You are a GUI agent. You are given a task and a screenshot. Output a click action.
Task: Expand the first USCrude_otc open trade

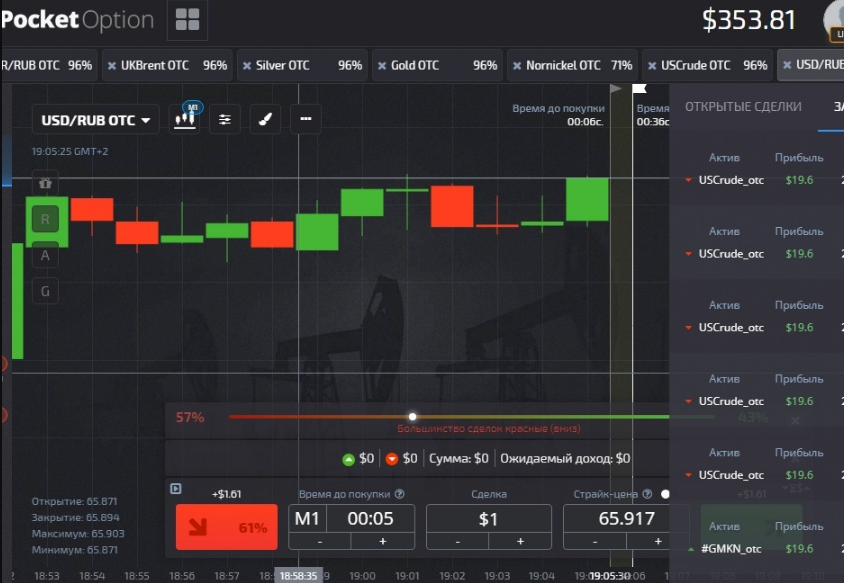point(754,180)
